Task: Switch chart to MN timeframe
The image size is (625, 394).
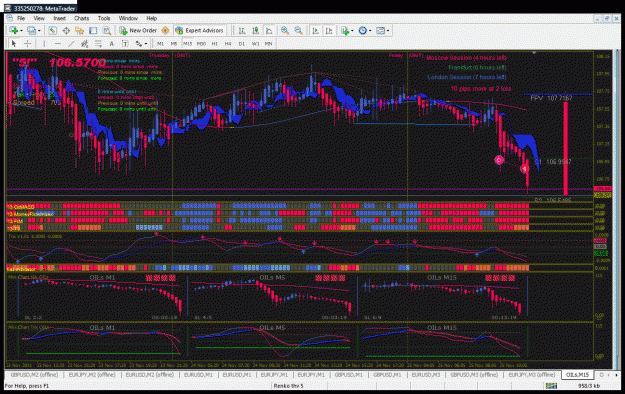Action: pos(269,43)
